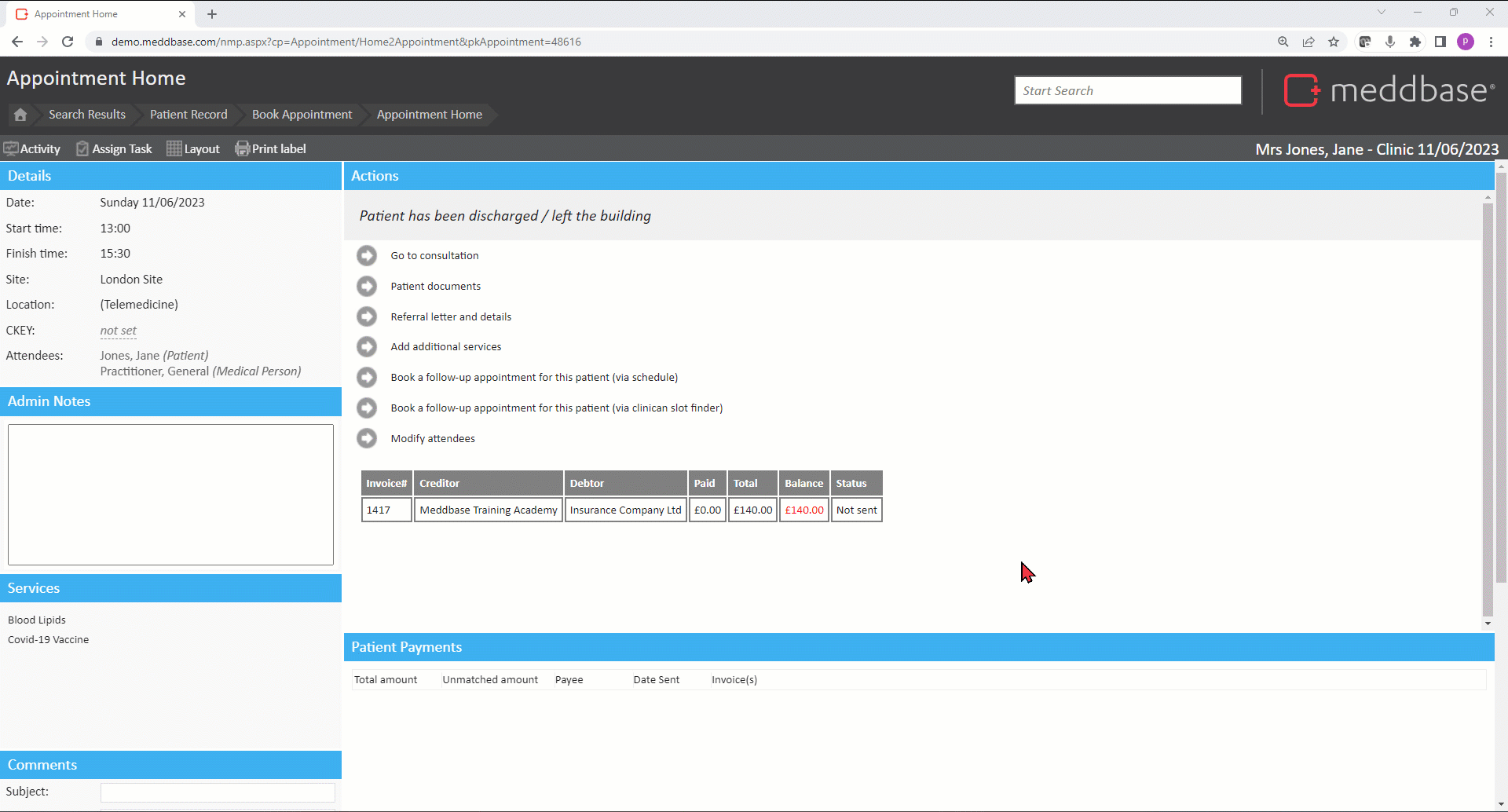This screenshot has height=812, width=1508.
Task: Click Referral letter and details link
Action: [x=451, y=316]
